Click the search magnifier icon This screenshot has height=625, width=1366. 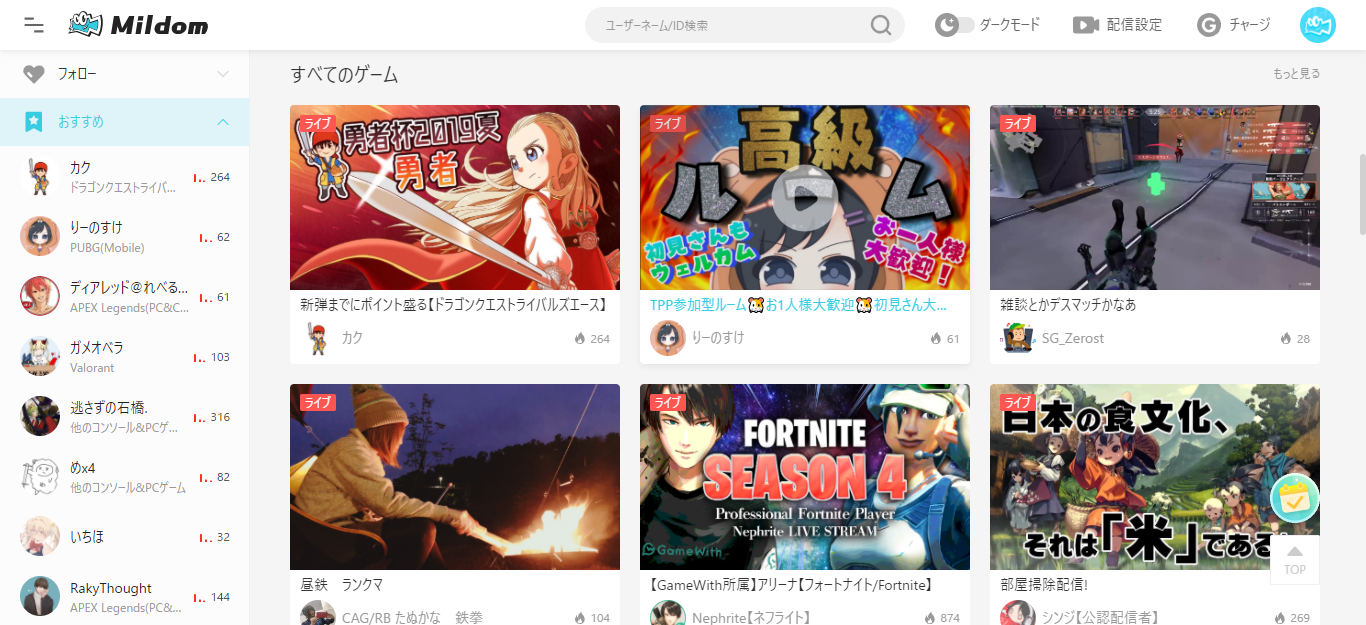click(x=880, y=25)
